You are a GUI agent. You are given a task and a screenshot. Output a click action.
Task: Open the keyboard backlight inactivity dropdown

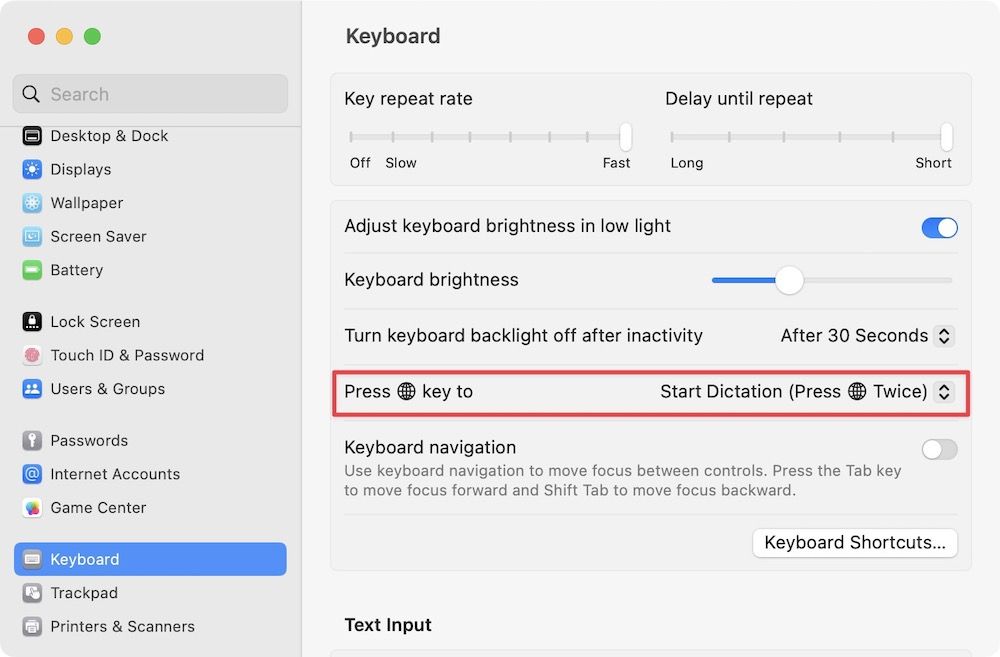tap(942, 336)
